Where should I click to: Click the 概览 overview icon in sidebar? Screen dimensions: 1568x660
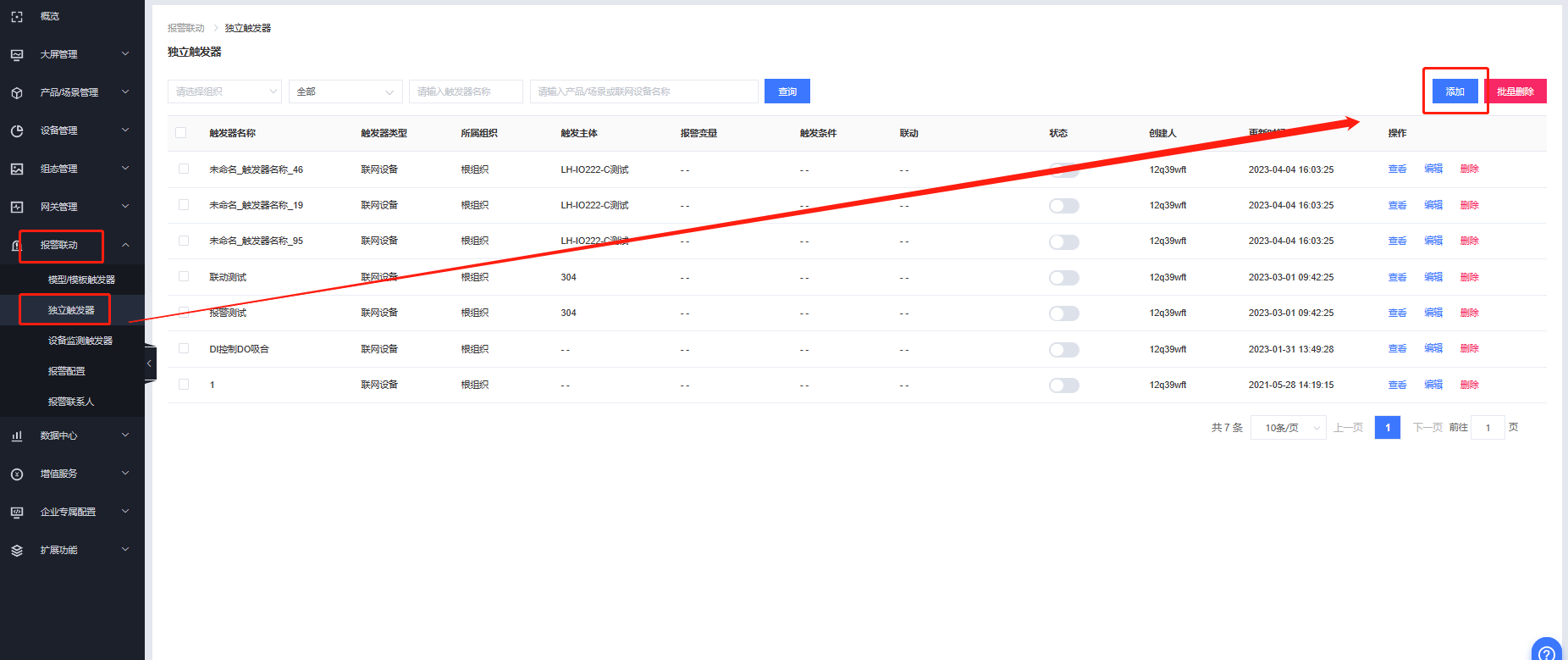[17, 16]
